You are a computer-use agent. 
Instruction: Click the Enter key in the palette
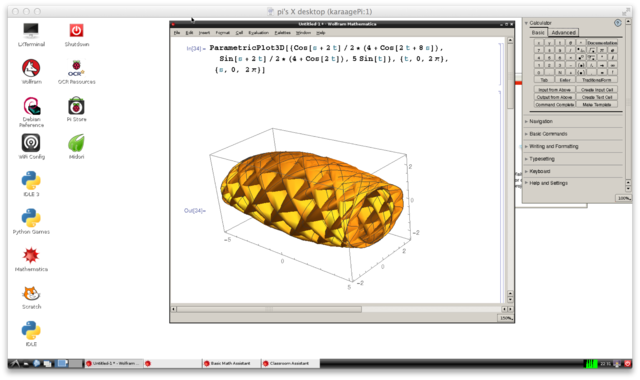coord(565,80)
